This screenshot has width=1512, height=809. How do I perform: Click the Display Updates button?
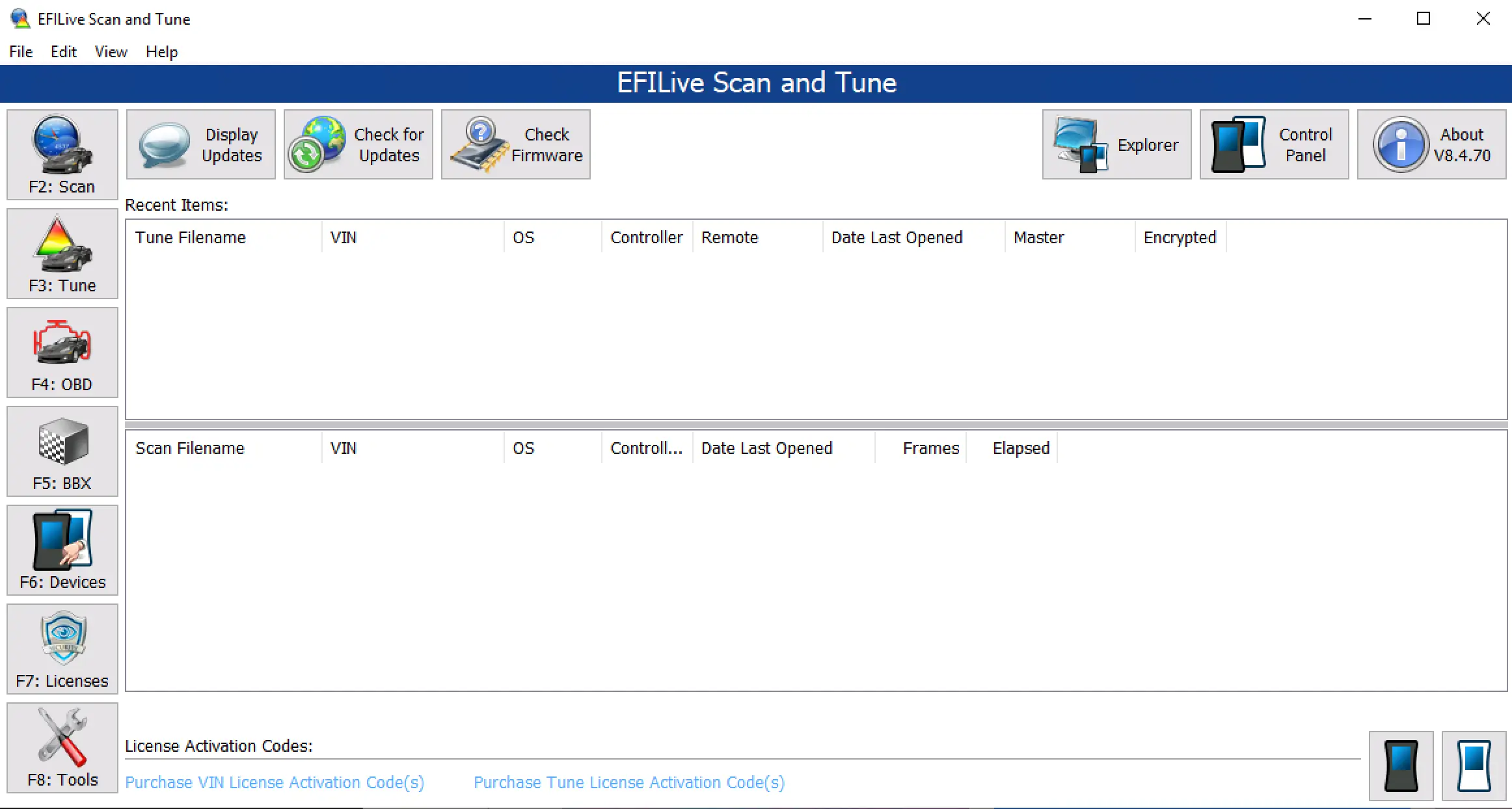(200, 144)
